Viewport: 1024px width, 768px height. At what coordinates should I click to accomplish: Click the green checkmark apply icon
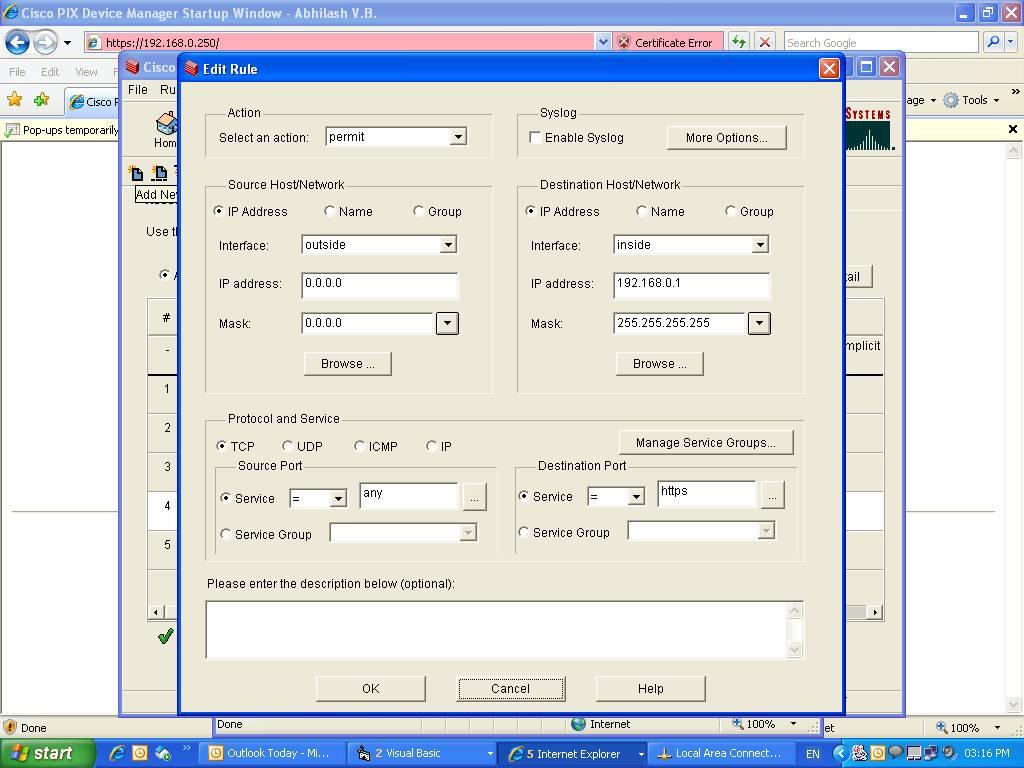point(165,635)
